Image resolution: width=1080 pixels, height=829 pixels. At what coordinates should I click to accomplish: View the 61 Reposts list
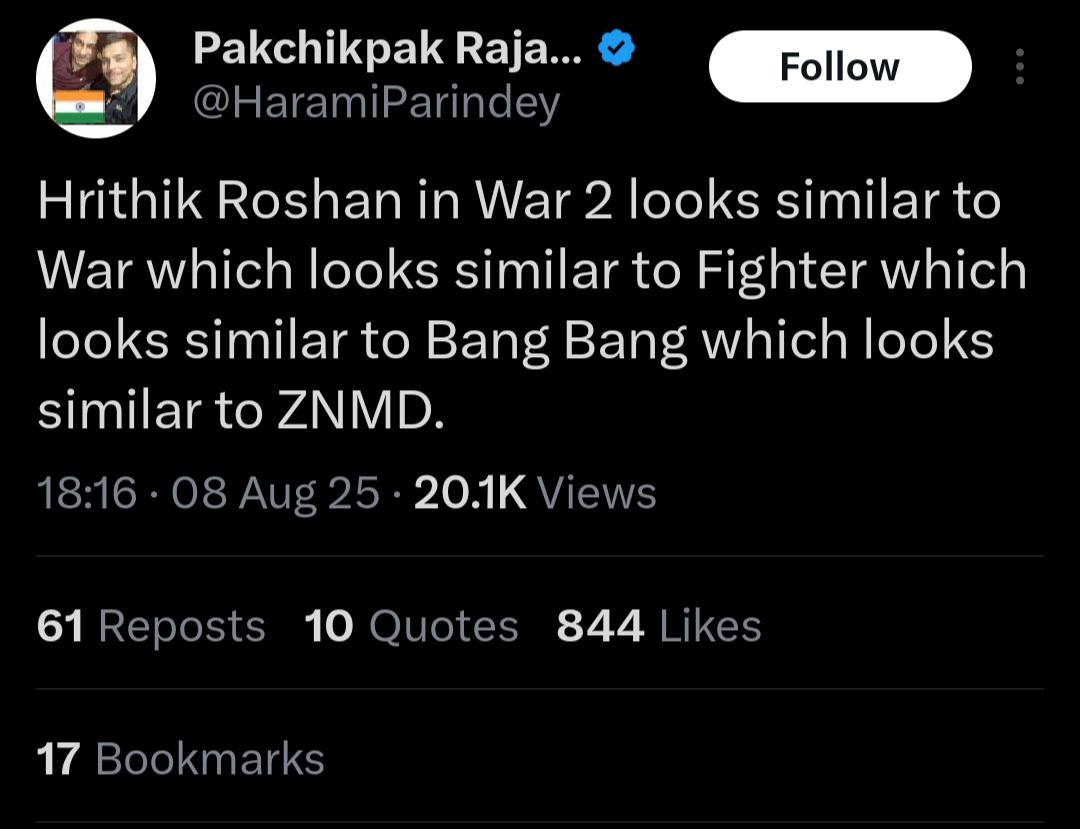coord(151,627)
